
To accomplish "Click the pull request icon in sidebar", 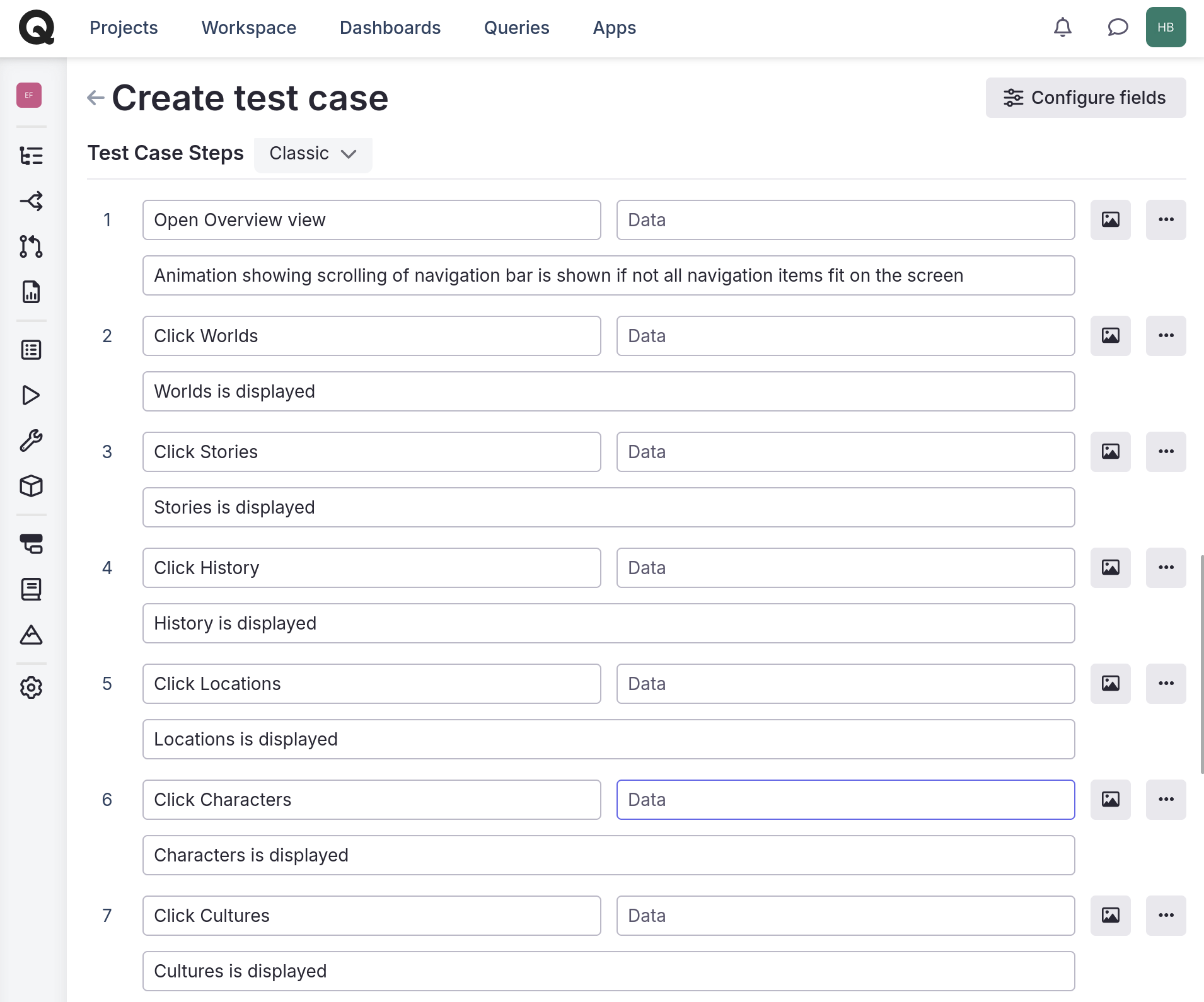I will (x=31, y=246).
